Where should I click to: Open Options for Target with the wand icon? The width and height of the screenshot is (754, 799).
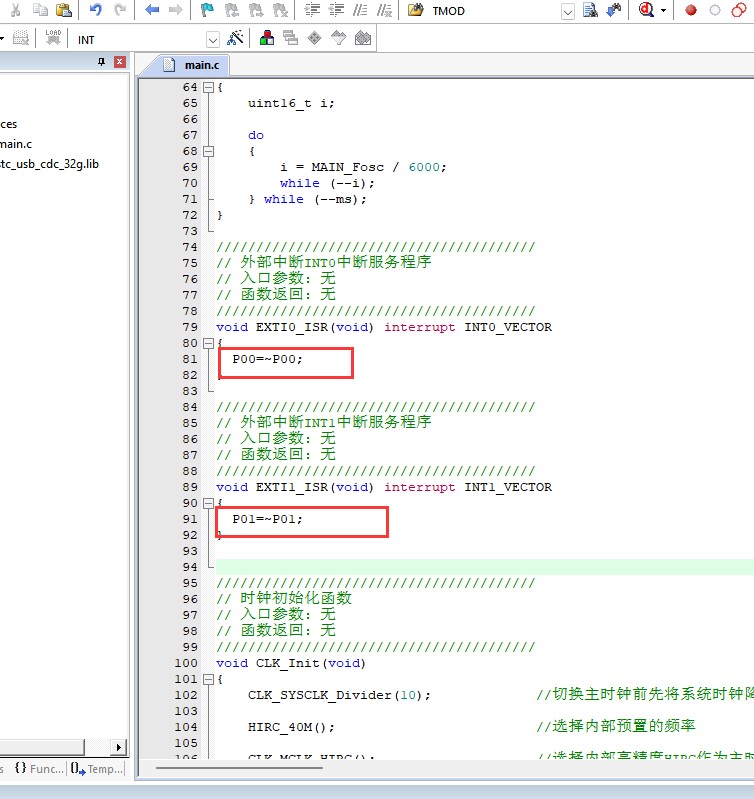click(235, 38)
